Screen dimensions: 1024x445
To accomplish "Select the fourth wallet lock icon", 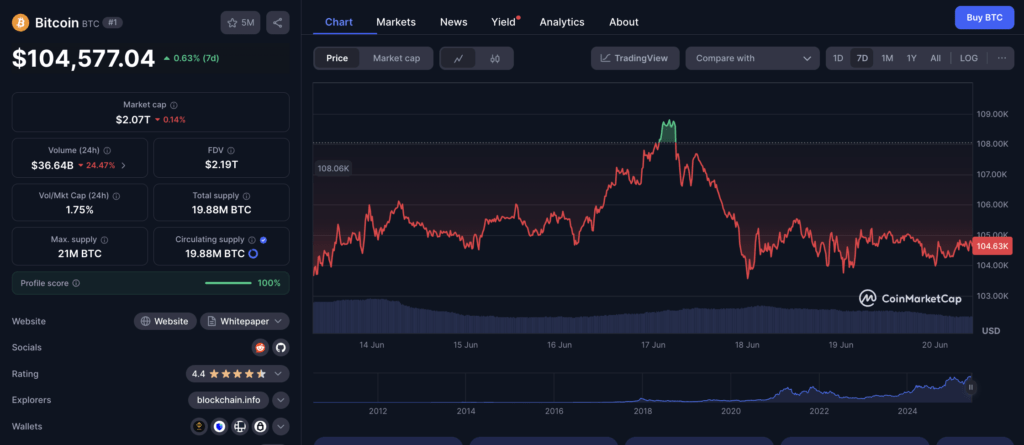I will tap(261, 427).
